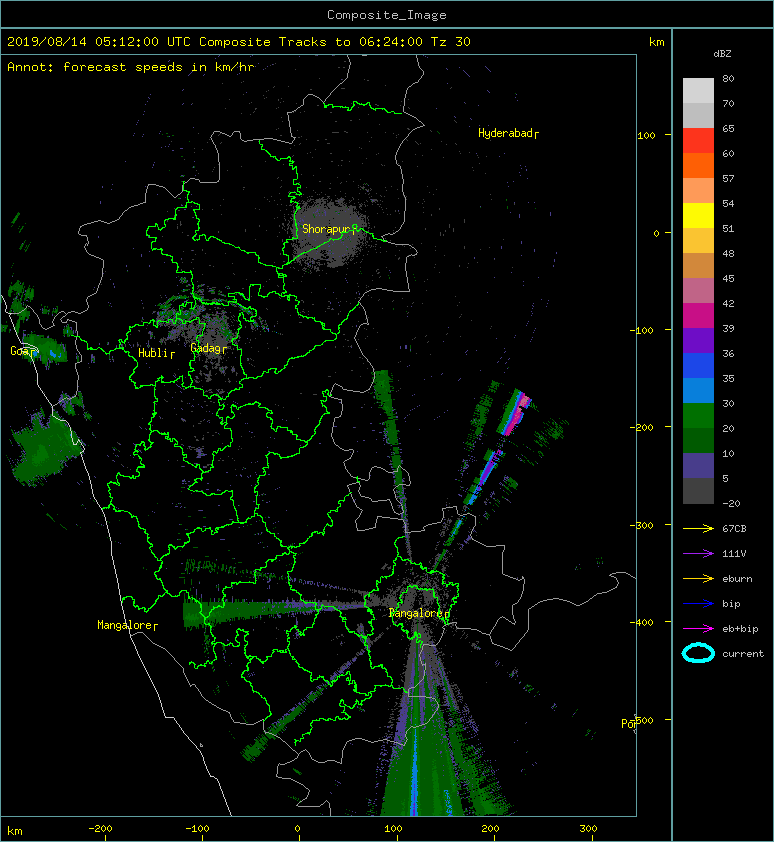Click the '-20' value on dBZ scale

(732, 504)
